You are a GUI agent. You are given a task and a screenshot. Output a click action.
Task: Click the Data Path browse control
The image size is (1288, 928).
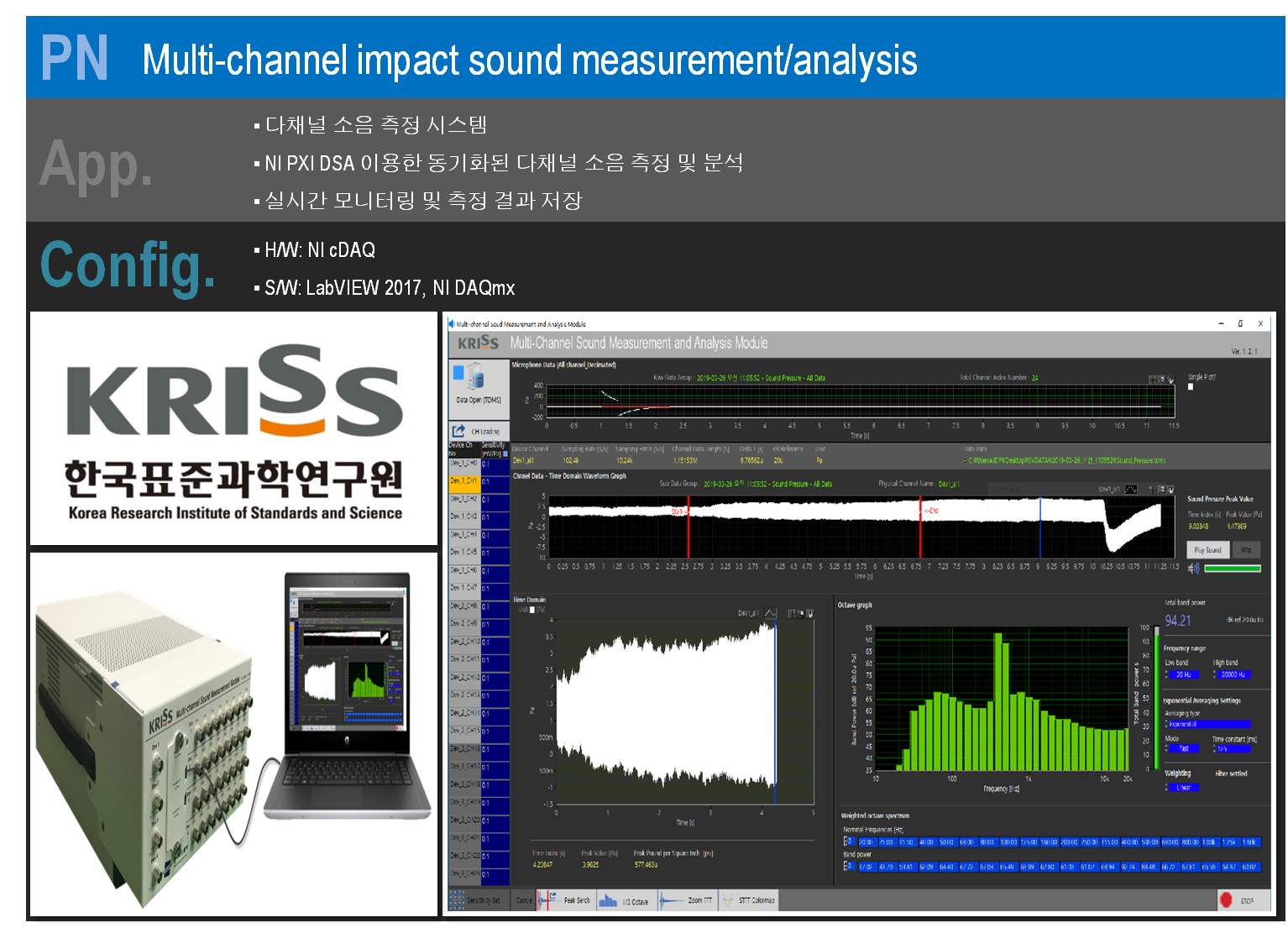[966, 460]
